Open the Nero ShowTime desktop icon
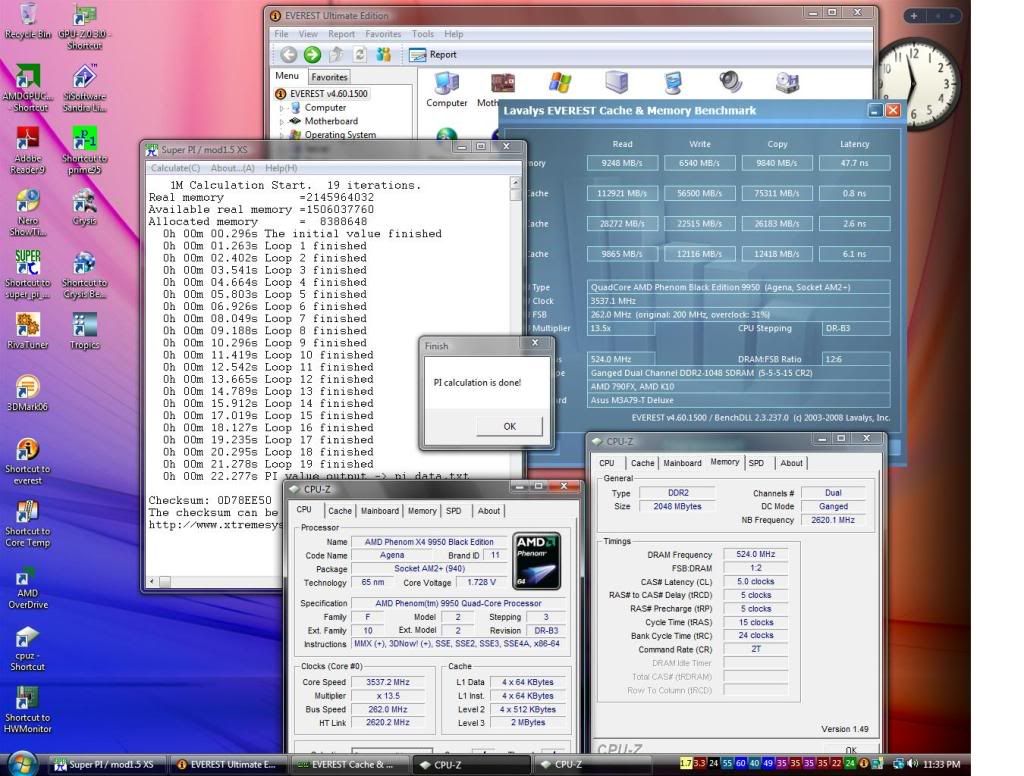Image resolution: width=1024 pixels, height=776 pixels. [x=27, y=212]
